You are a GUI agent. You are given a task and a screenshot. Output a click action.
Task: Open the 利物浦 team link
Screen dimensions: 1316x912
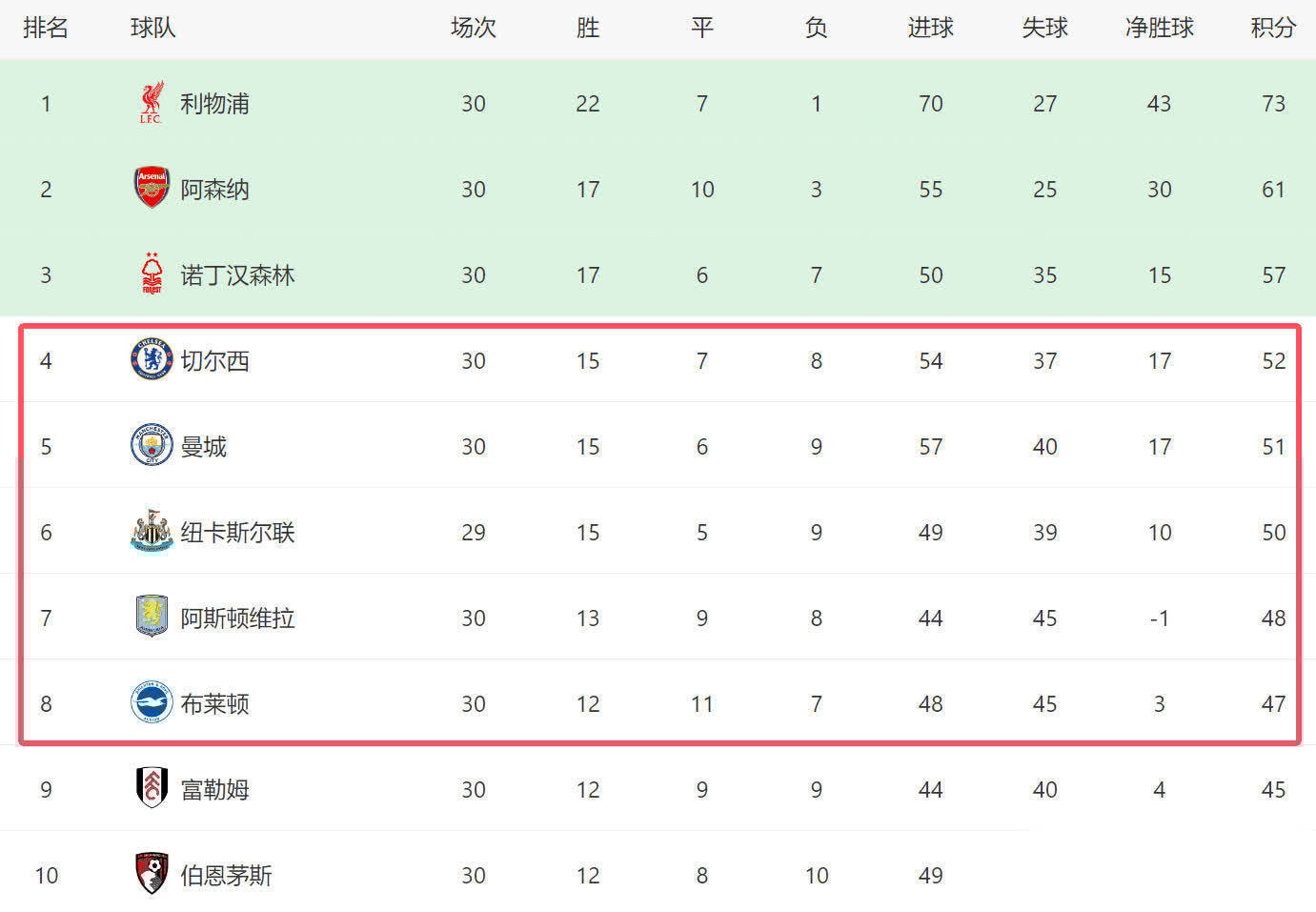215,104
